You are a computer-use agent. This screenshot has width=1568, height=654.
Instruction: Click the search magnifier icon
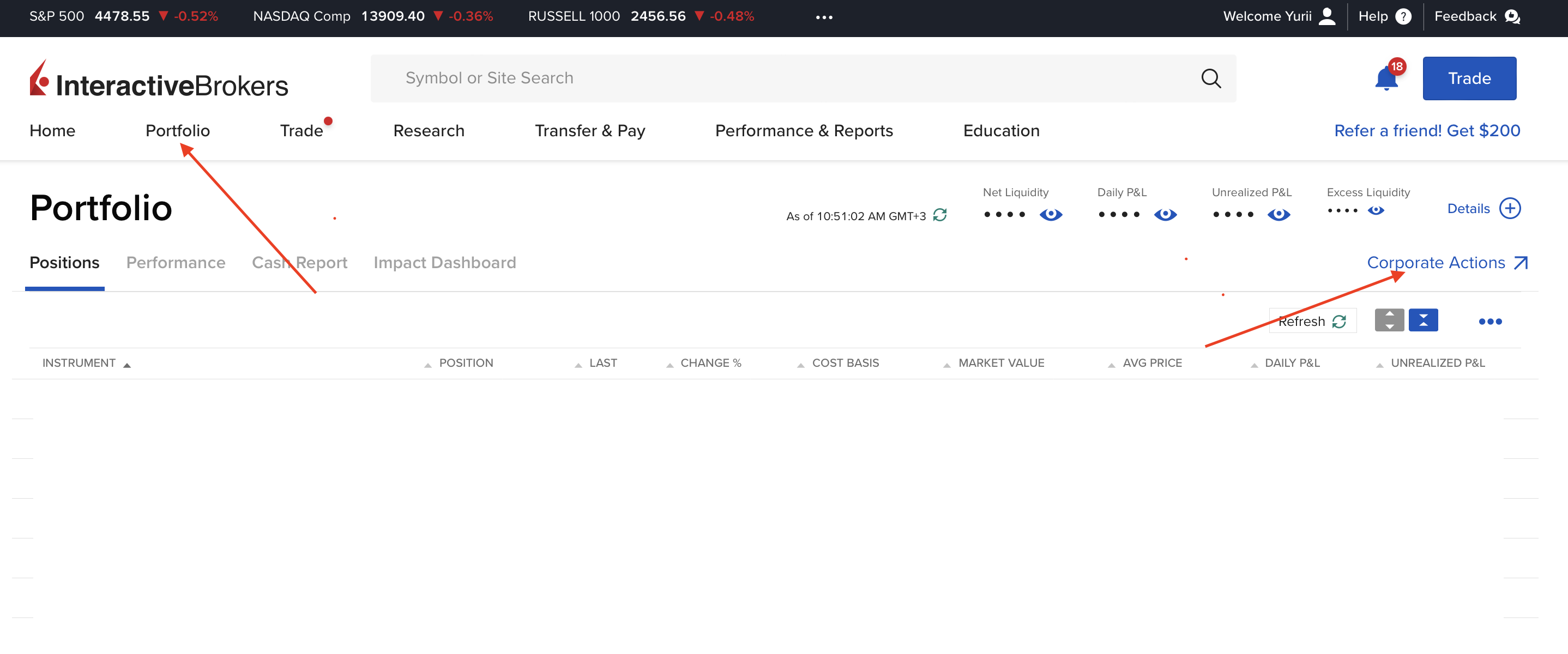click(1211, 78)
